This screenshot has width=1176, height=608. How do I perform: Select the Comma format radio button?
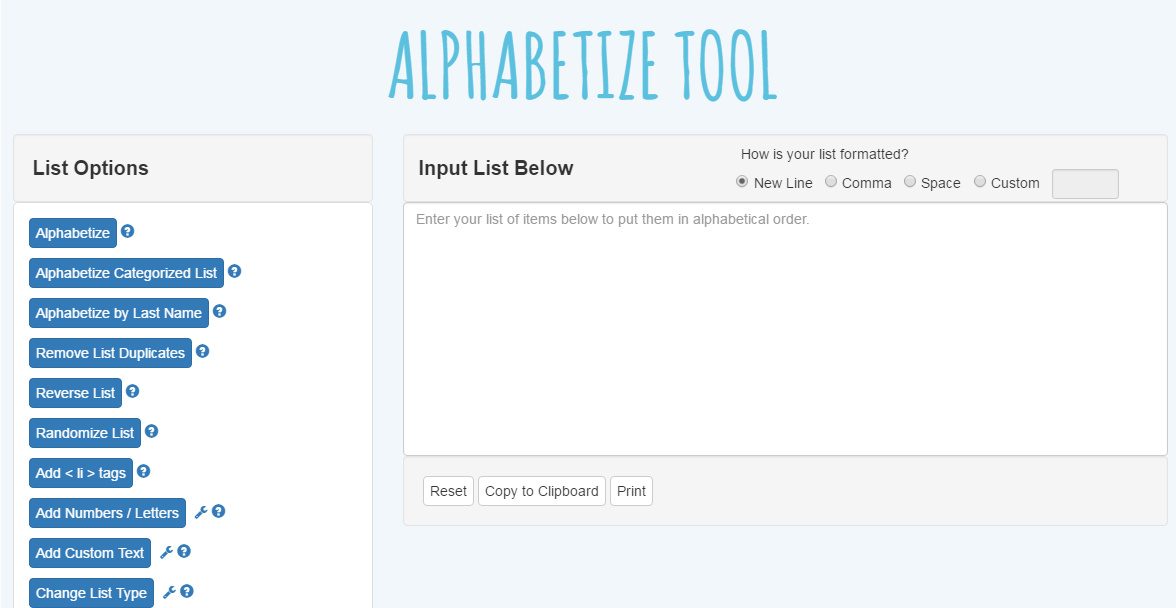coord(831,182)
